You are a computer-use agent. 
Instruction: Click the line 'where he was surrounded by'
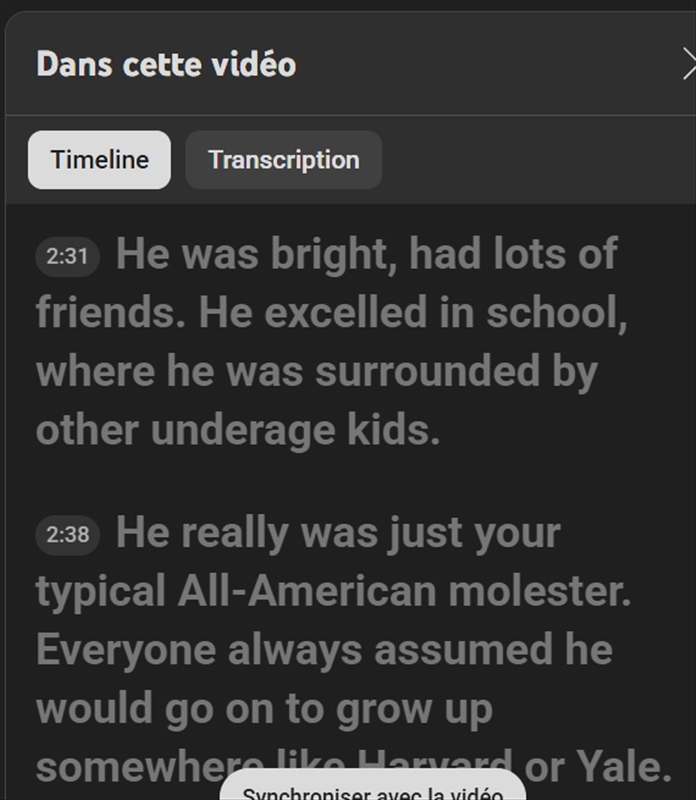click(316, 372)
